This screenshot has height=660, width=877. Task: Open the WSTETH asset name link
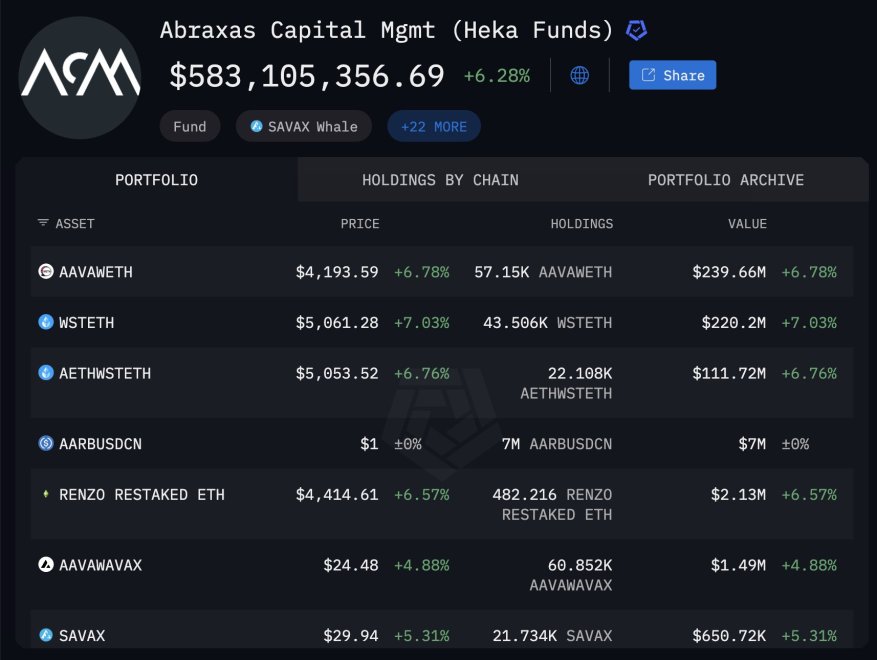coord(86,323)
